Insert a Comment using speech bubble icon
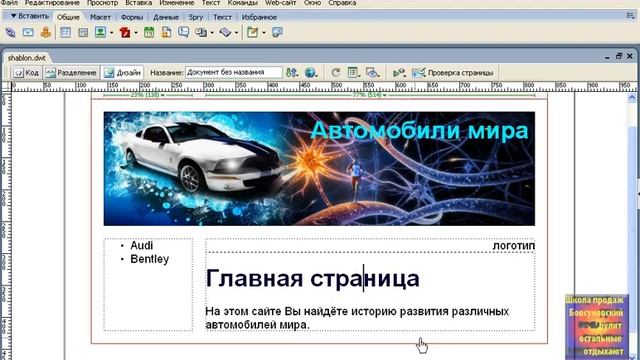 pyautogui.click(x=184, y=32)
